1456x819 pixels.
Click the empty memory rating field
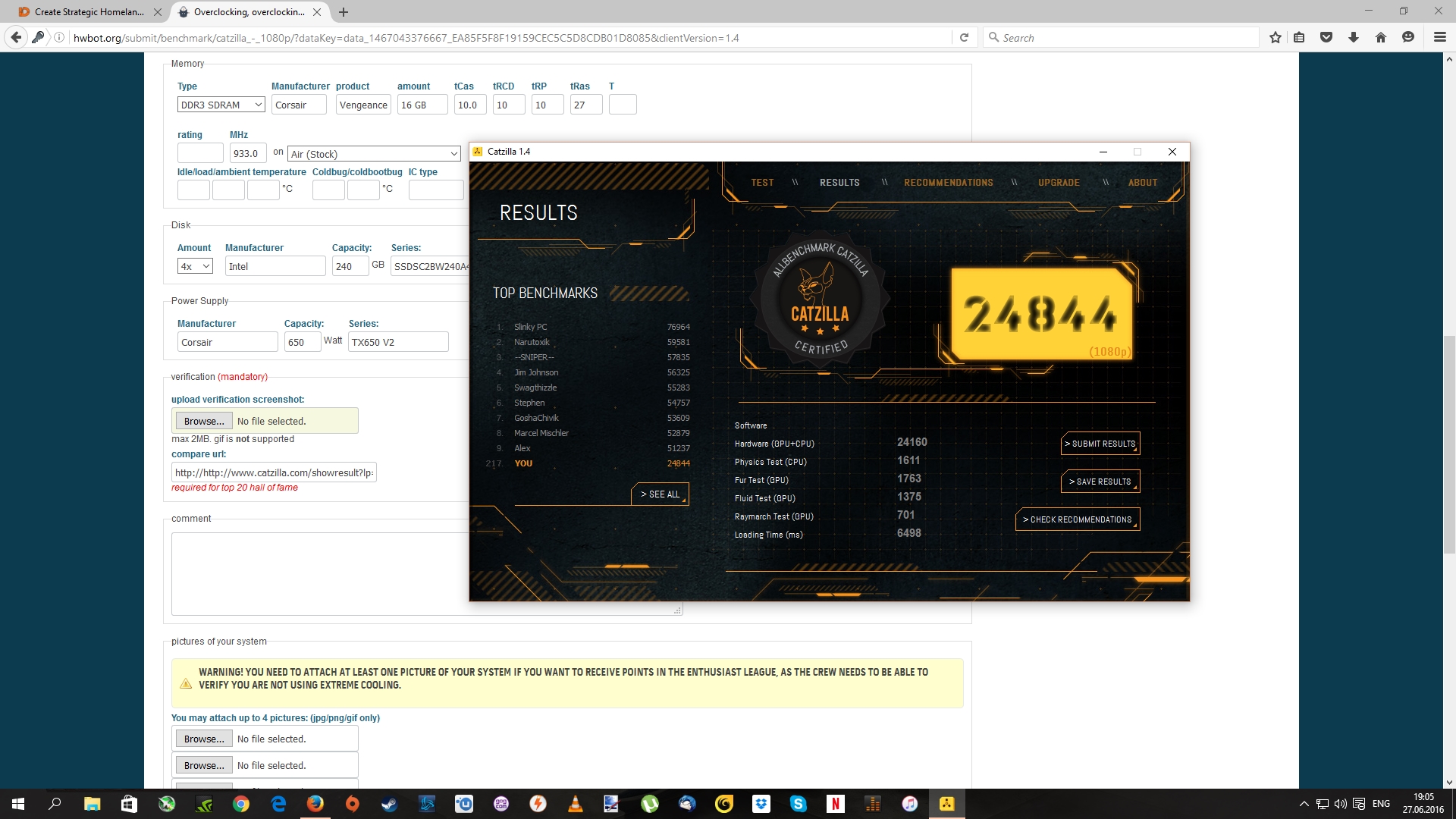tap(200, 153)
